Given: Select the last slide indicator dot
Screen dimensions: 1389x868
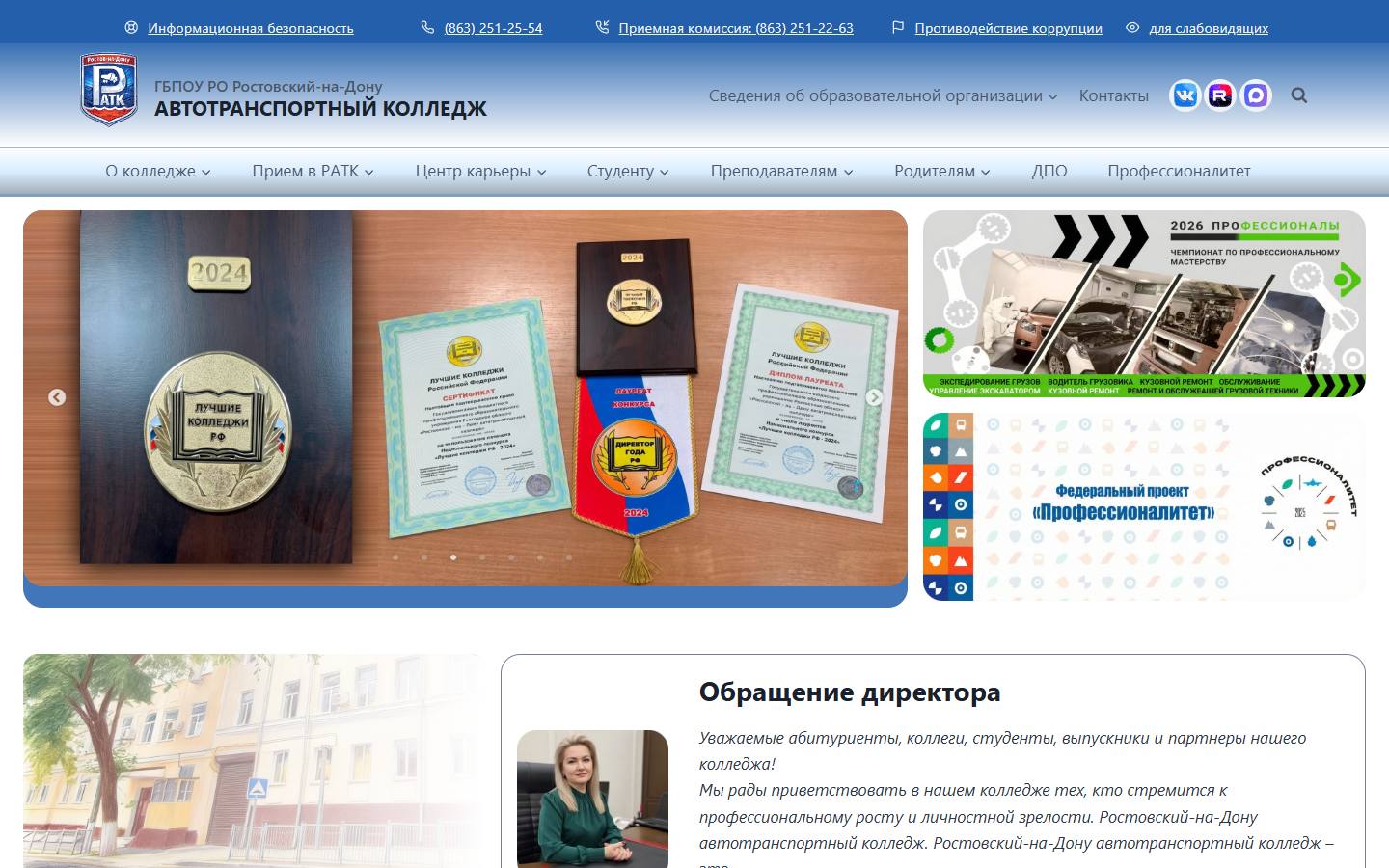Looking at the screenshot, I should click(569, 557).
